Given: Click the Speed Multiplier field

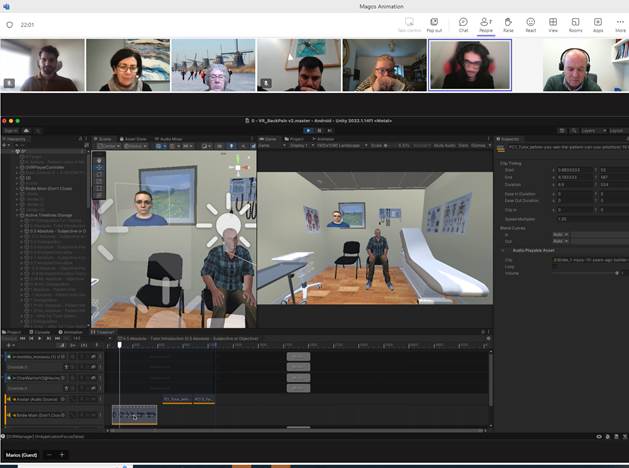Looking at the screenshot, I should click(592, 219).
